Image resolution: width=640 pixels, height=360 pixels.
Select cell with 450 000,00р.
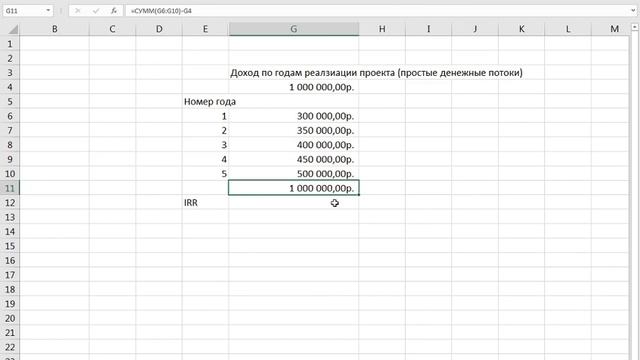(x=294, y=159)
